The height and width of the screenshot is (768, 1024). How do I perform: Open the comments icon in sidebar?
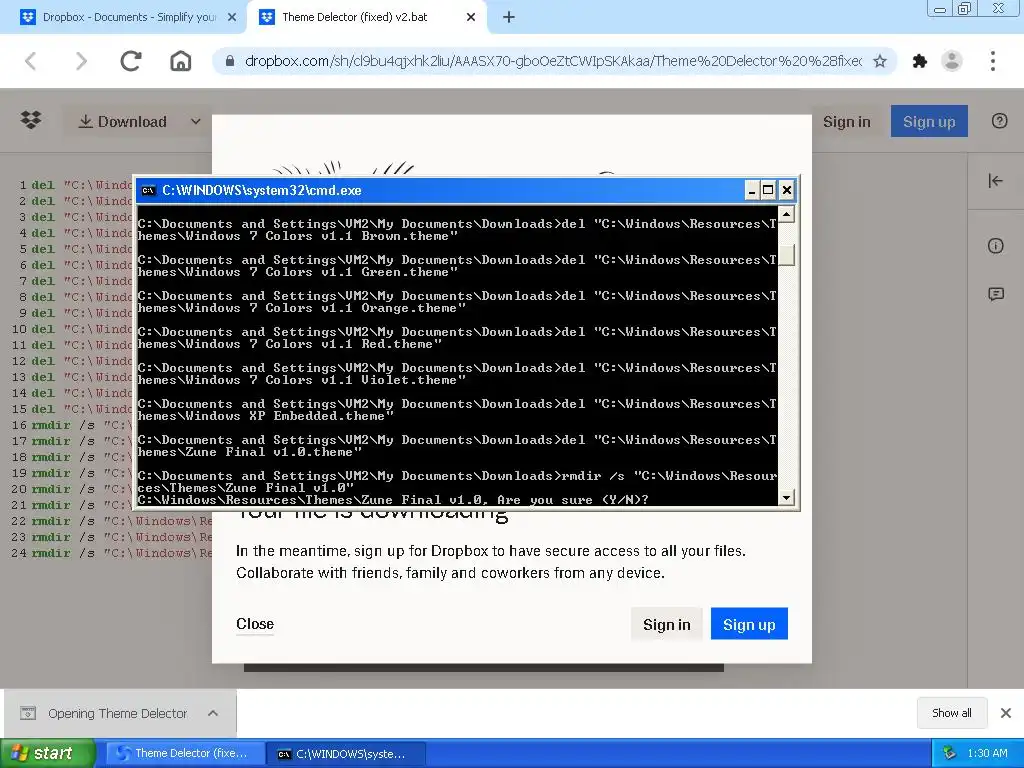pos(995,295)
